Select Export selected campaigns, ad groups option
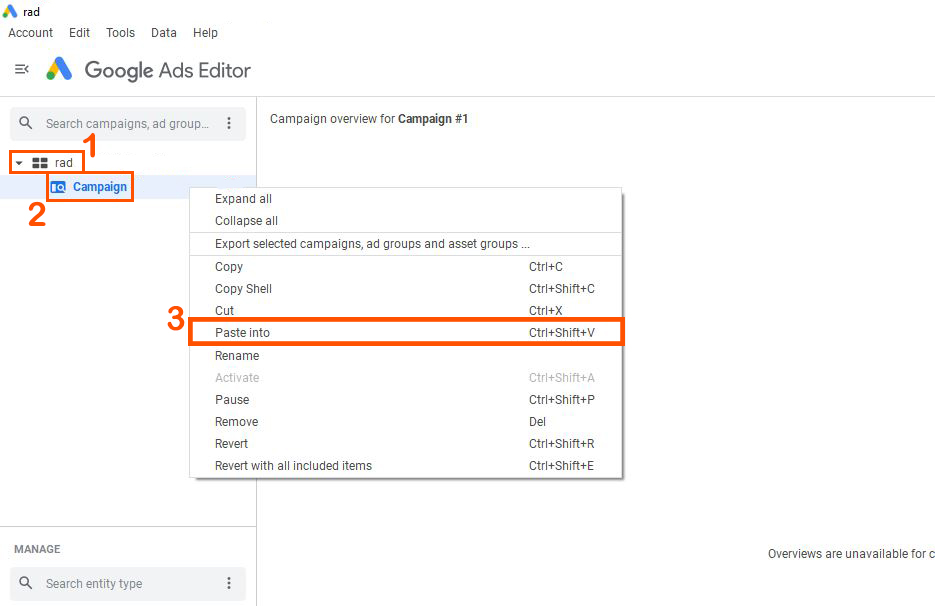The image size is (935, 606). [x=405, y=244]
